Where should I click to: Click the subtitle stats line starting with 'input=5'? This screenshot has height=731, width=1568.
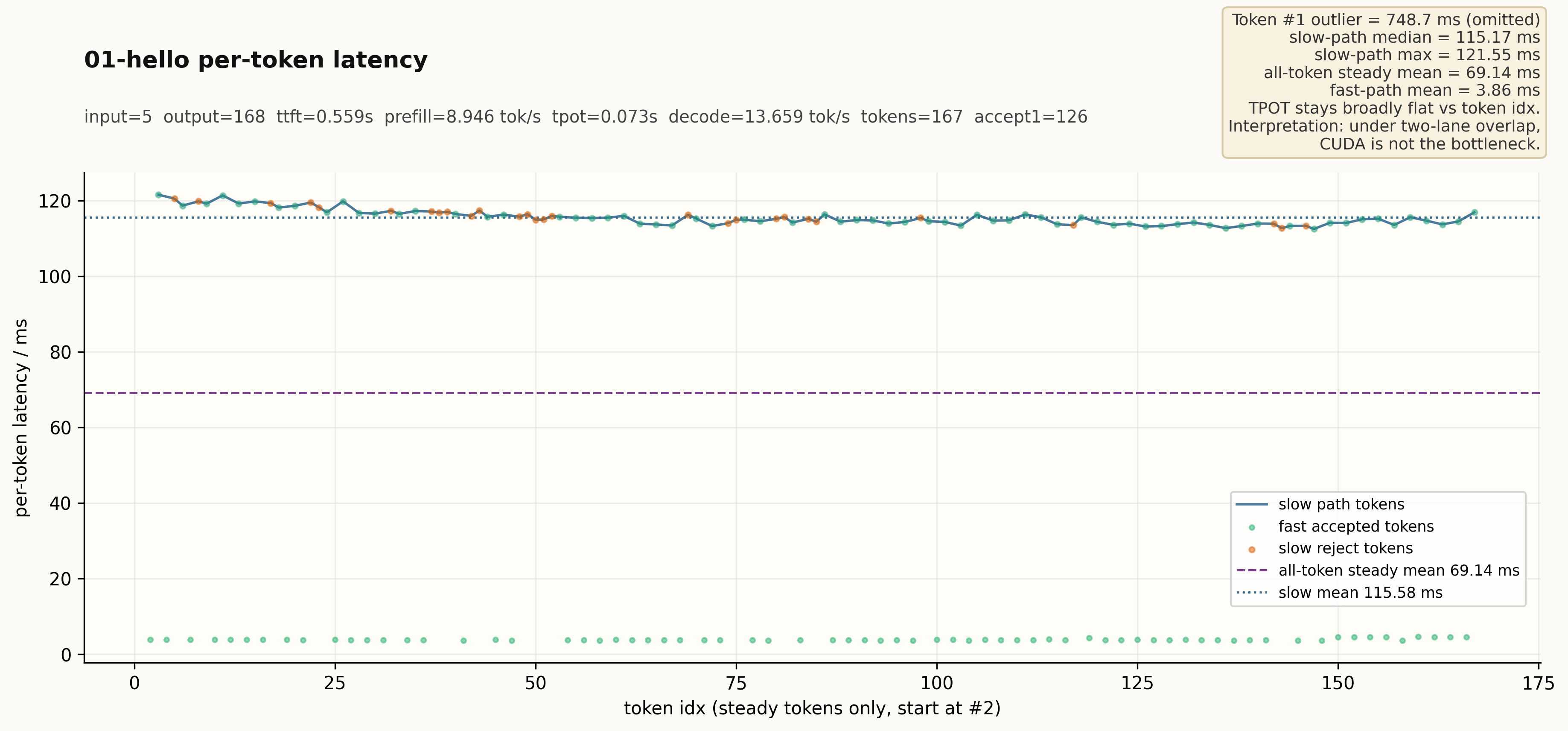pyautogui.click(x=586, y=117)
